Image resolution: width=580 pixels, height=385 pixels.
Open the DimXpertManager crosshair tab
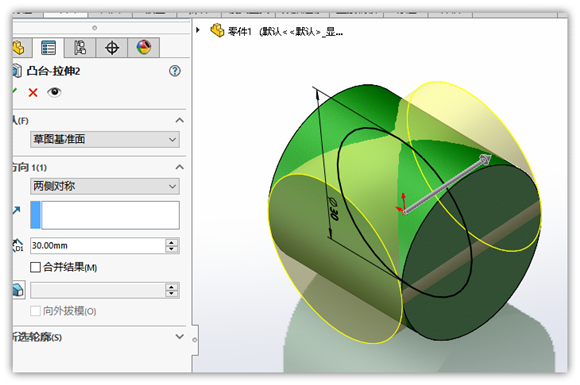[112, 48]
